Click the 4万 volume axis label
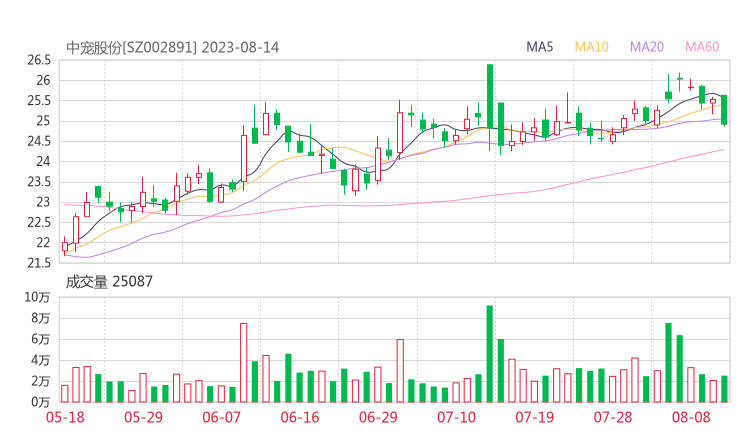740x440 pixels. coord(41,360)
